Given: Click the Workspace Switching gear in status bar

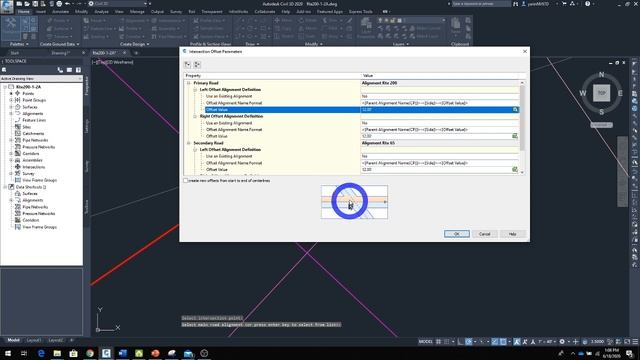Looking at the screenshot, I should click(x=562, y=342).
